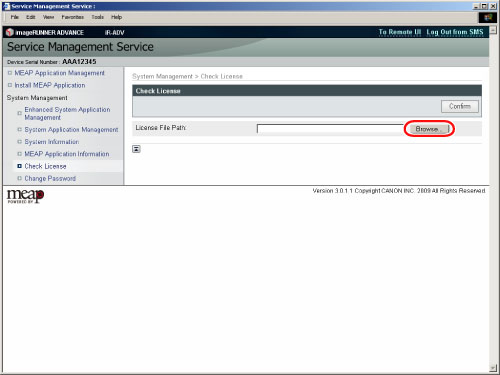Maximize the browser window
The image size is (500, 375).
pyautogui.click(x=484, y=6)
